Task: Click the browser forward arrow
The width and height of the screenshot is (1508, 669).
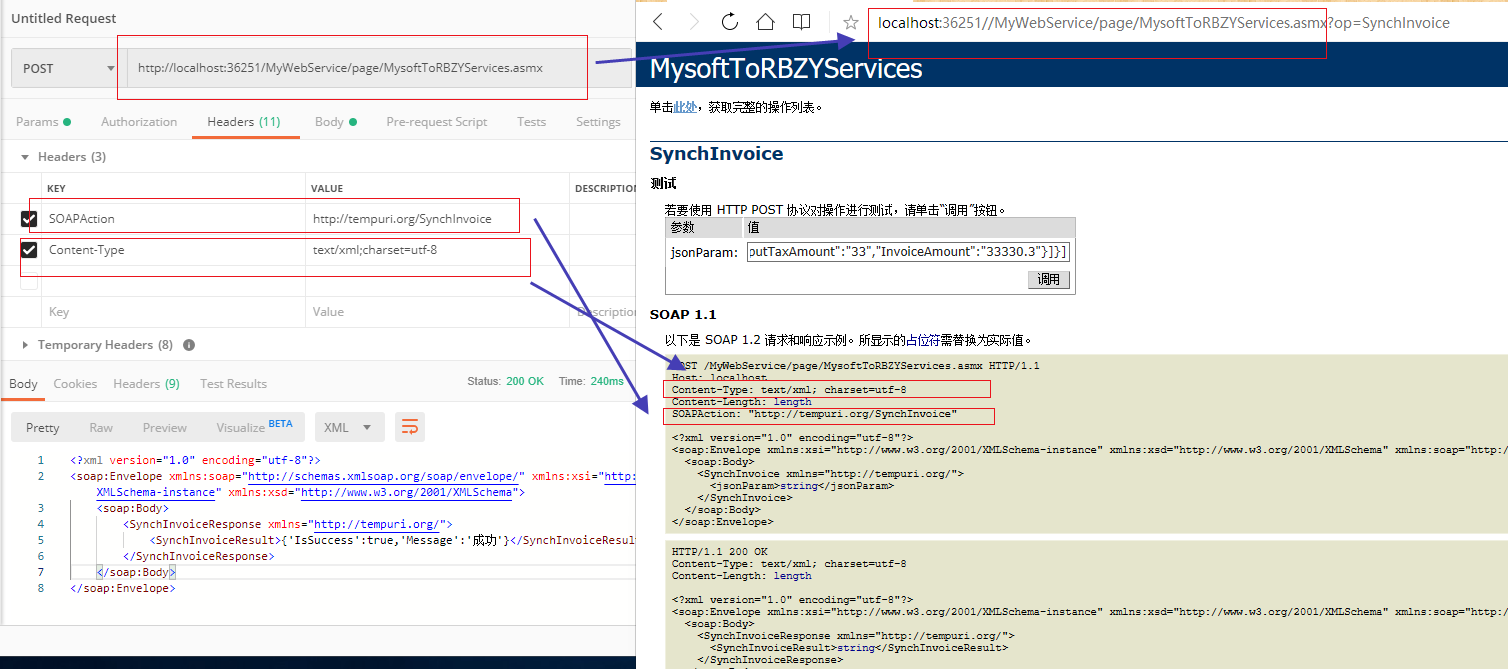Action: tap(694, 22)
